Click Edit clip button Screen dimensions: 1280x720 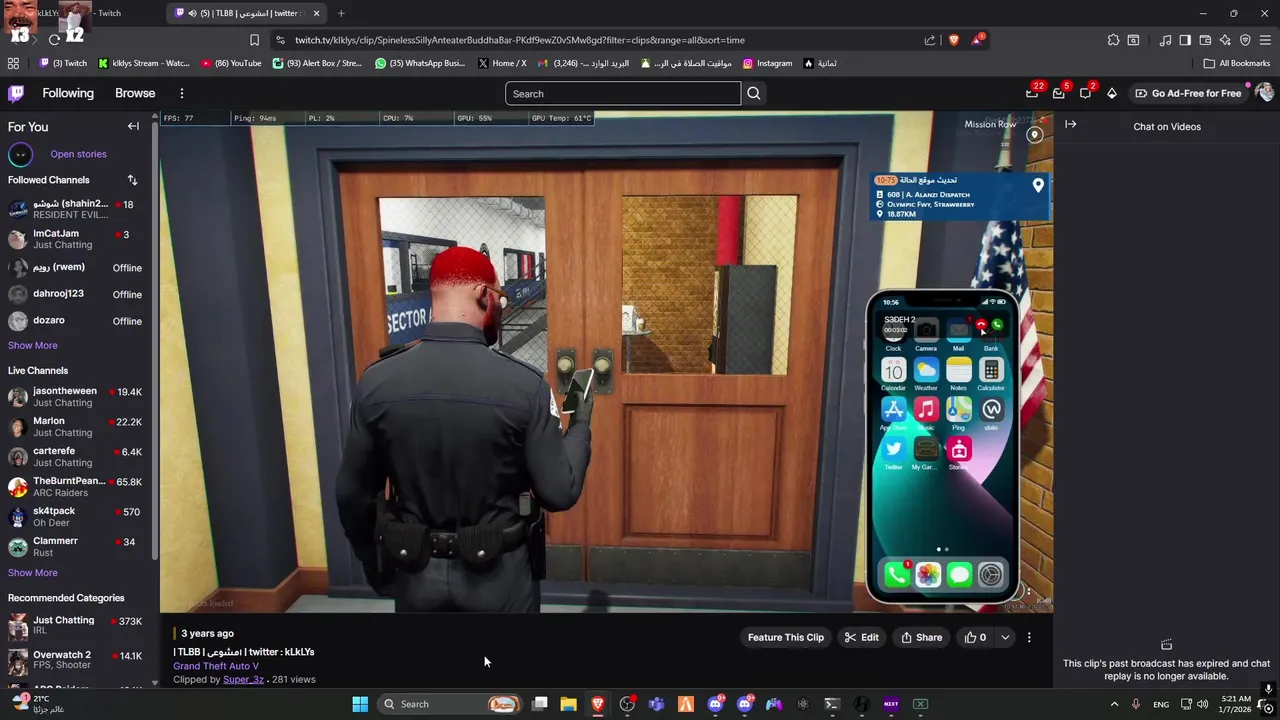click(861, 637)
